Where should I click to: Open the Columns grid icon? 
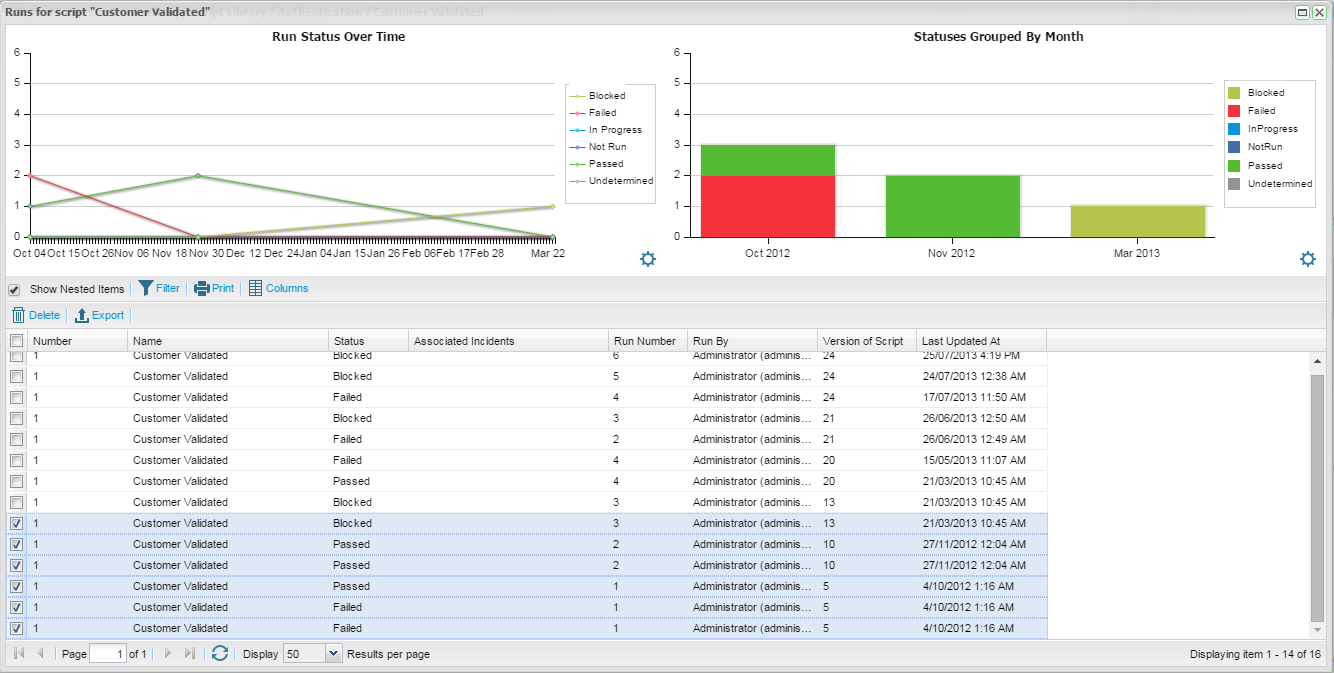point(256,288)
